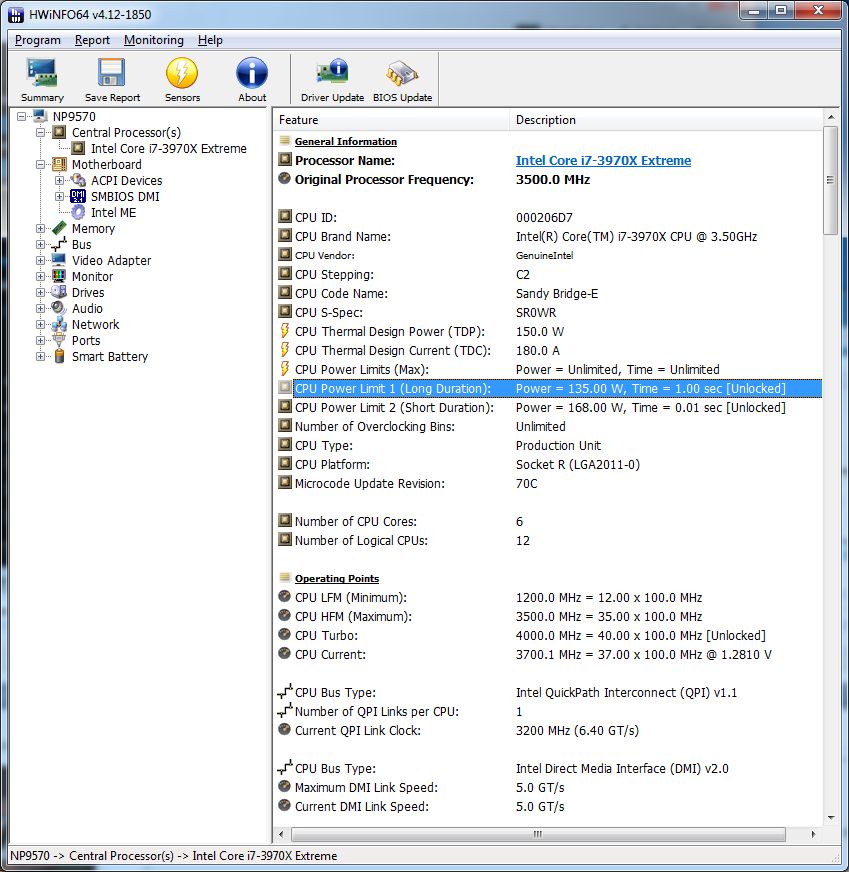Open the Summary toolbar icon
The height and width of the screenshot is (872, 849).
point(42,73)
